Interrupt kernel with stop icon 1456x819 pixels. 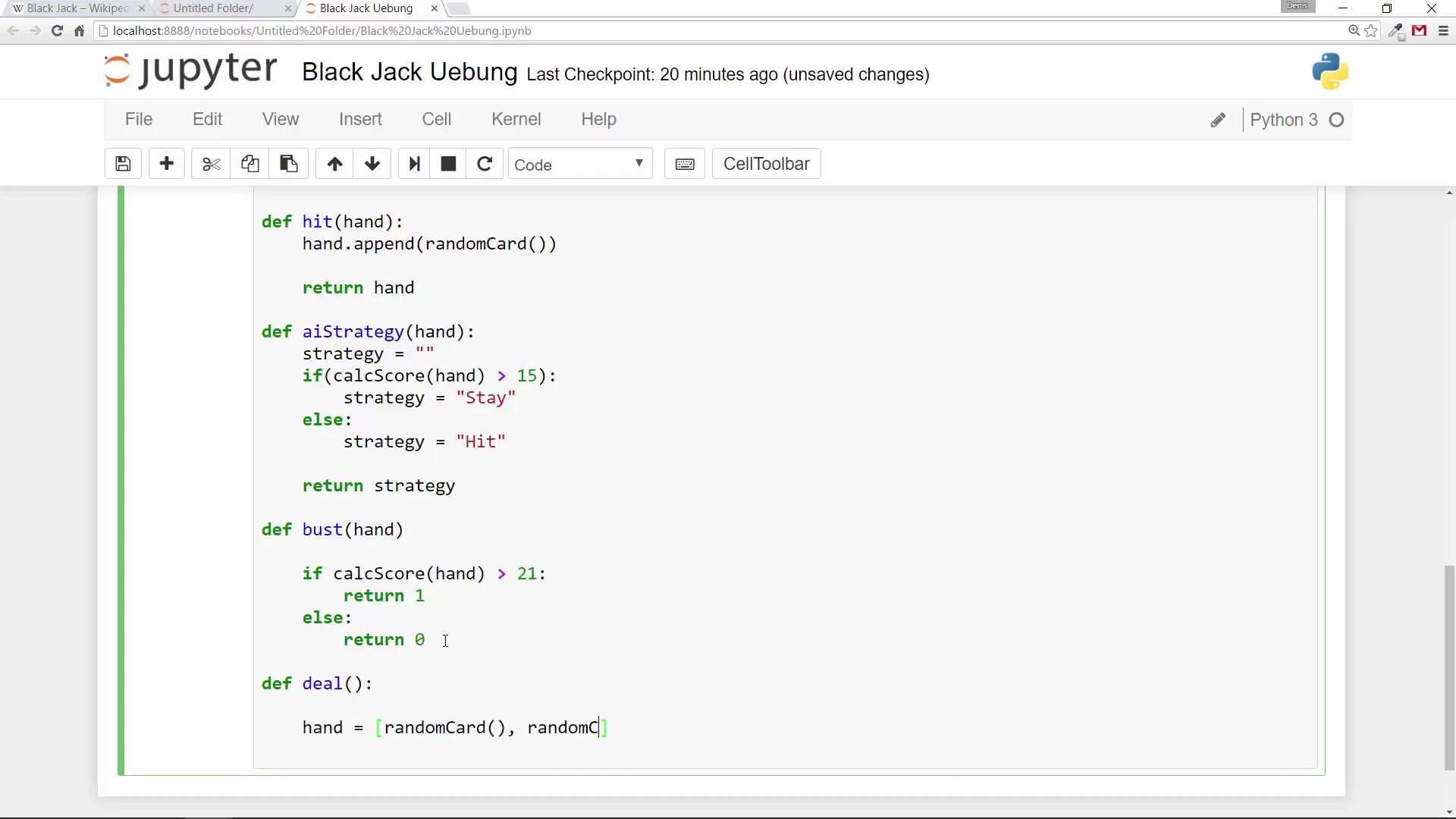(x=448, y=164)
